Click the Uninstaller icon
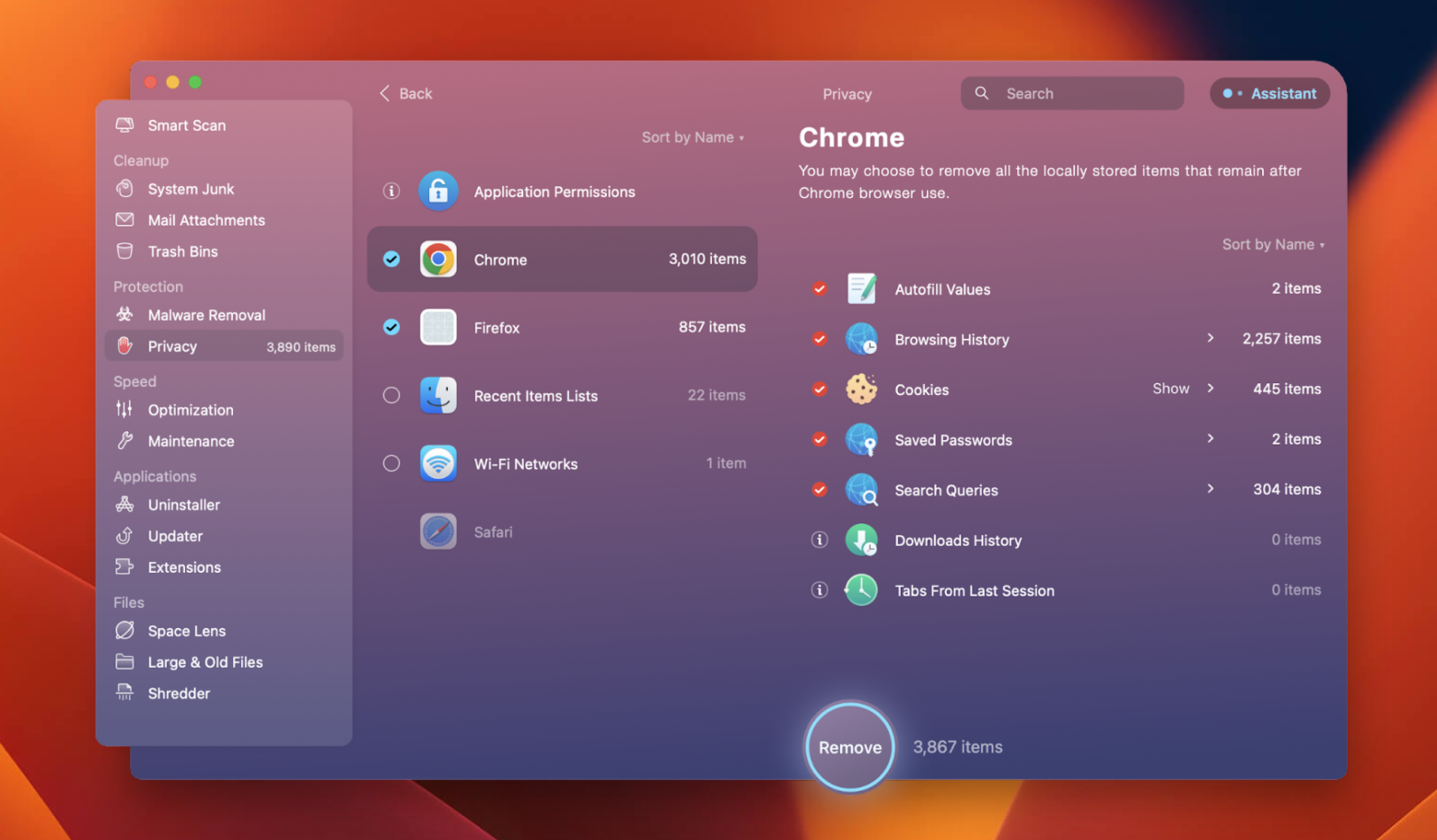 click(124, 504)
